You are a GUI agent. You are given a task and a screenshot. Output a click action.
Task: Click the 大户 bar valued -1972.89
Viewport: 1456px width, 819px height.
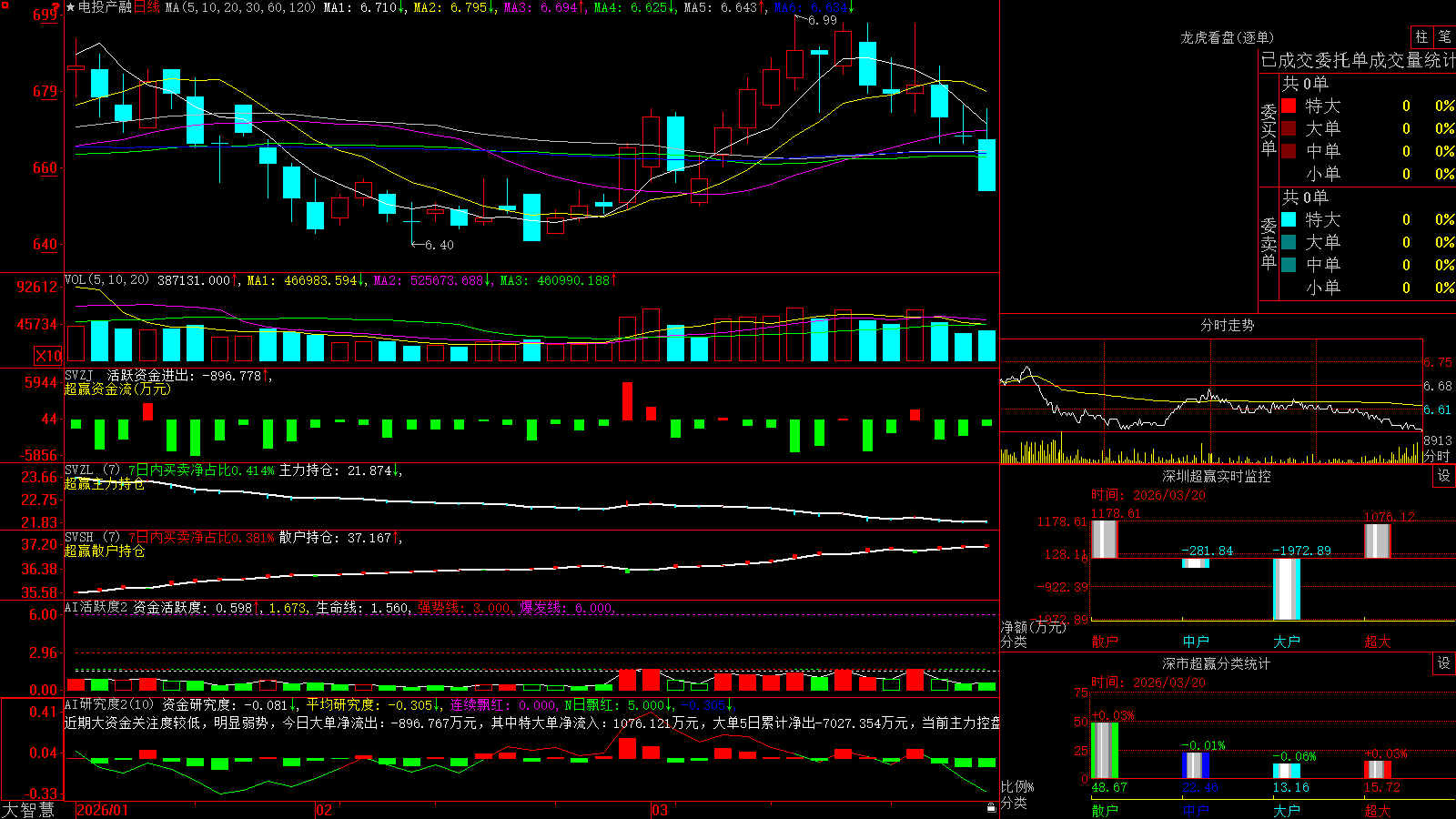click(1286, 589)
